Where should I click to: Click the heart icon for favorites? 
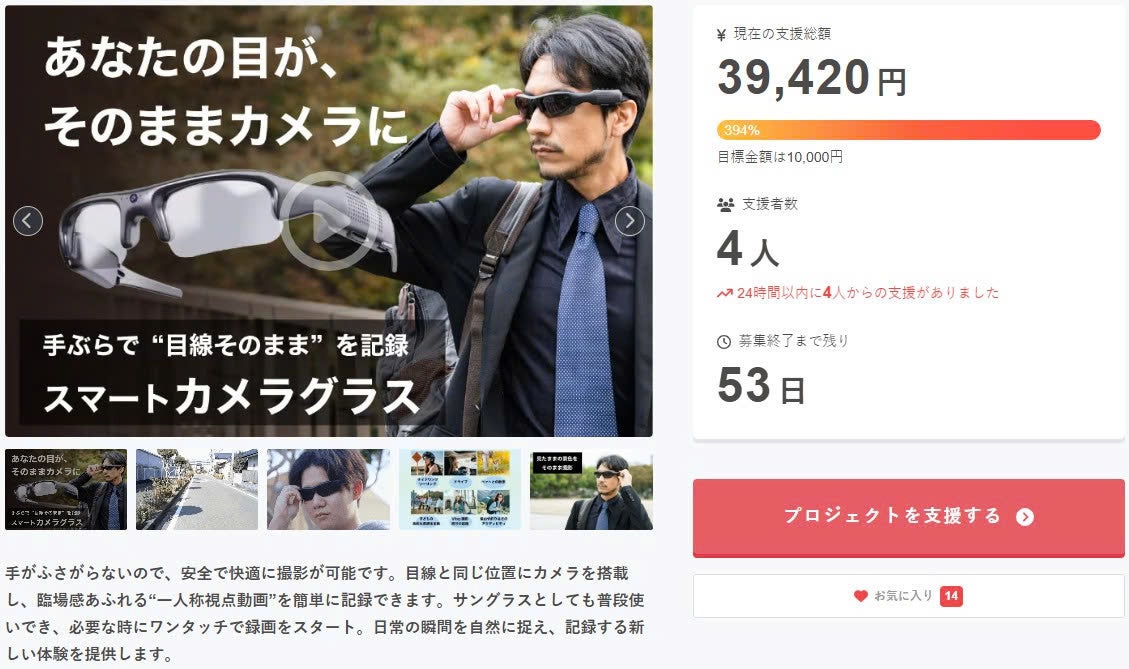pyautogui.click(x=860, y=596)
